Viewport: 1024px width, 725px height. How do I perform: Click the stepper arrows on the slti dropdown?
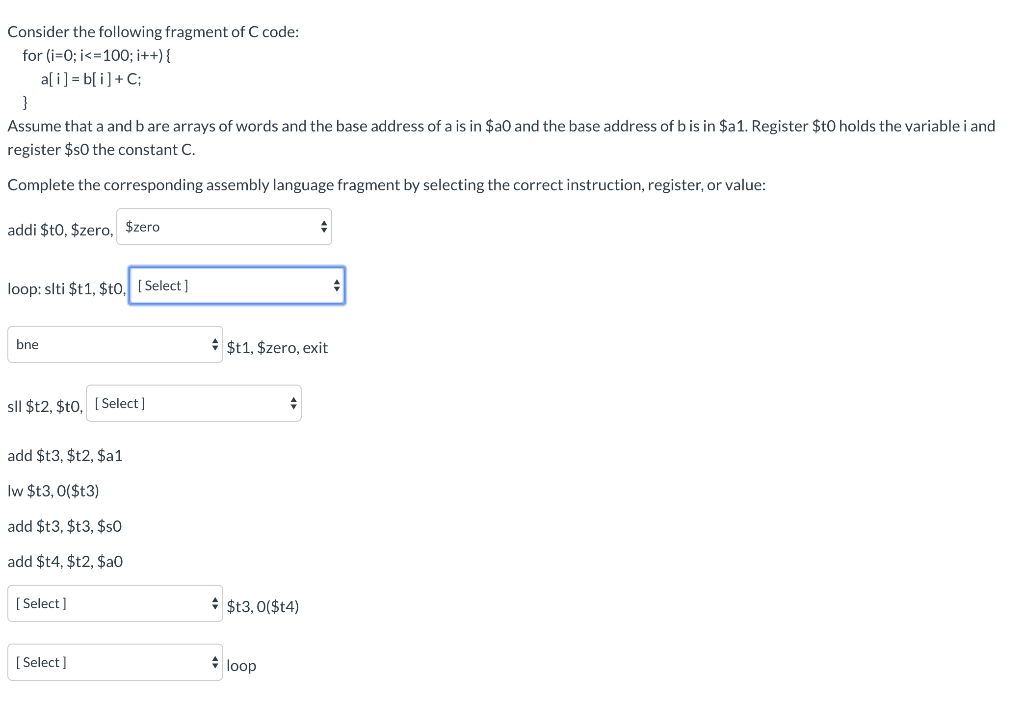(x=336, y=285)
